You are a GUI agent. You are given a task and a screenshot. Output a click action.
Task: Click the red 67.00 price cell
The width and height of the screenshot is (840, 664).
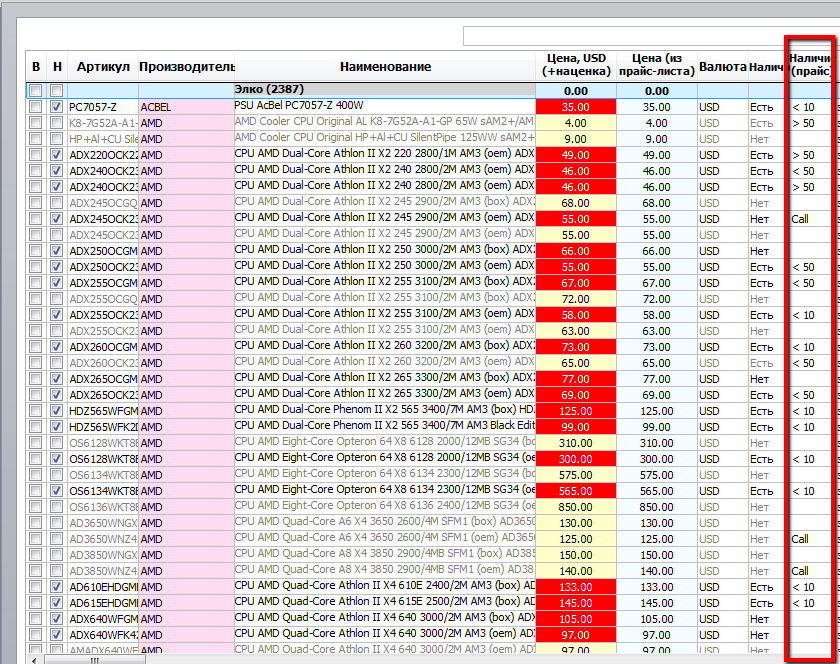(x=576, y=283)
